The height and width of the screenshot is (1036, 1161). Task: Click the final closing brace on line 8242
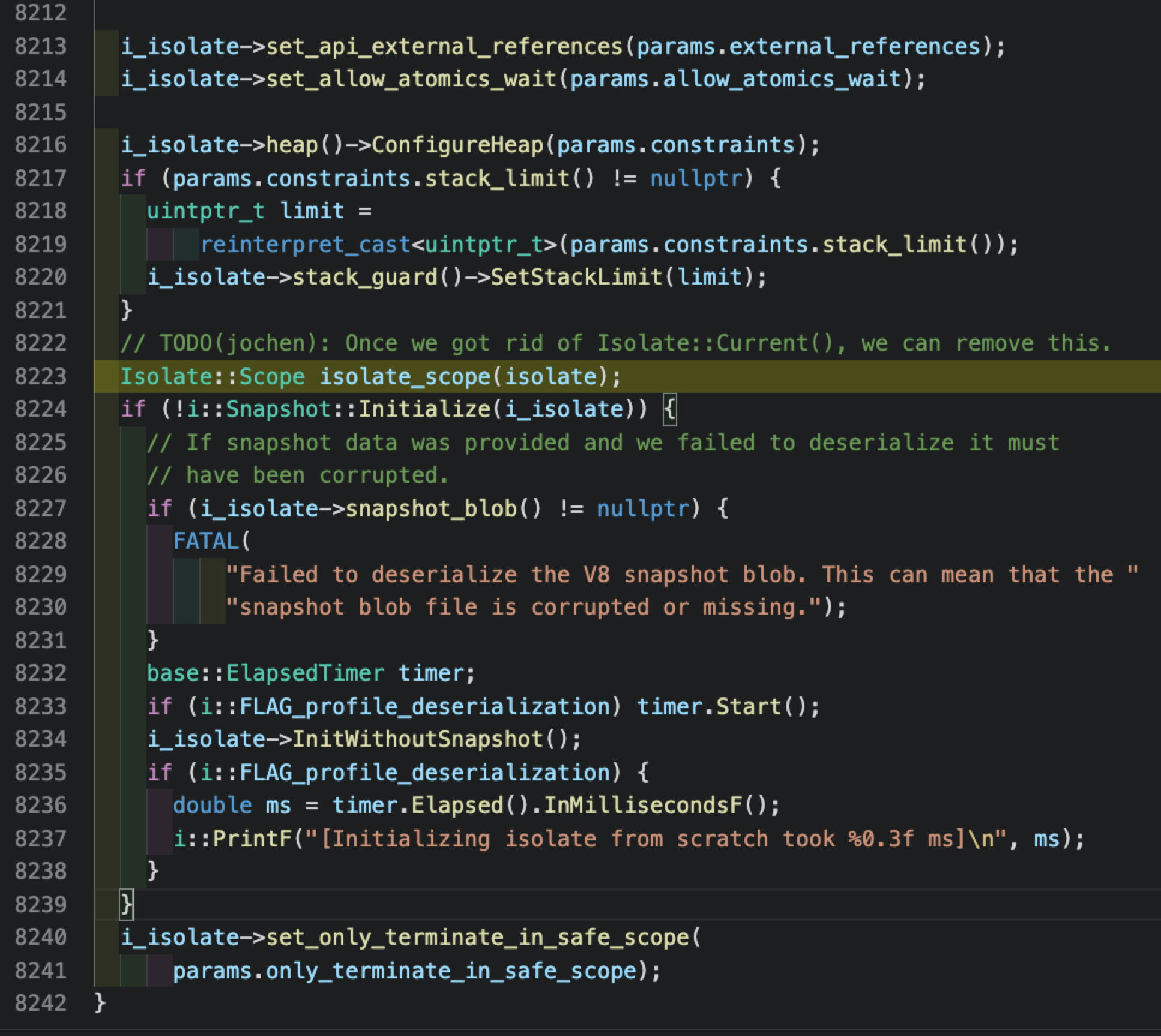(x=100, y=1003)
